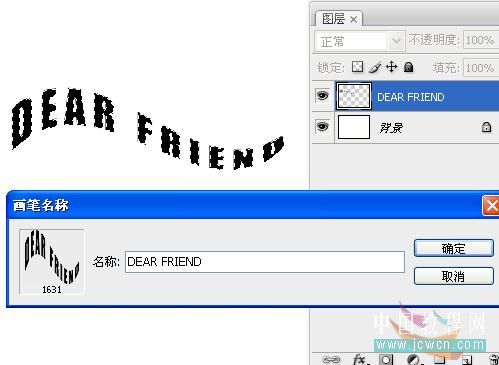Select 背景 layer thumbnail
499x365 pixels.
(x=354, y=127)
